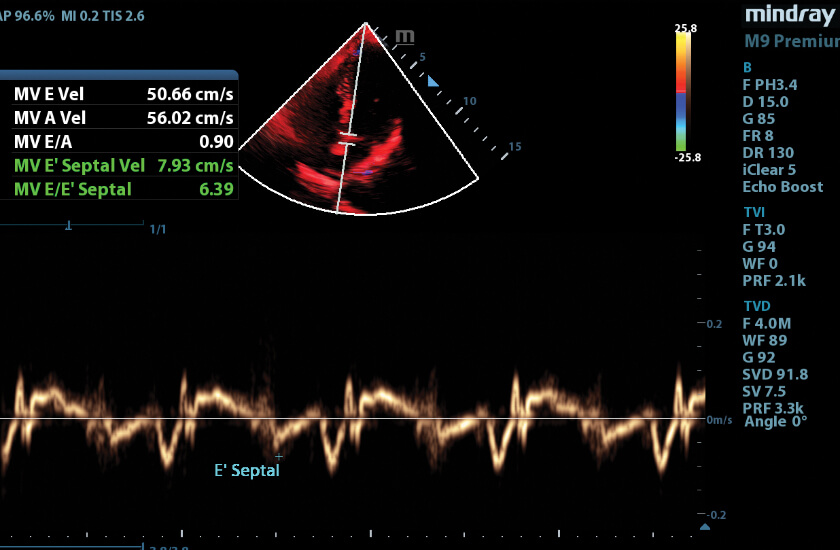Select the MV E/A ratio row

120,141
